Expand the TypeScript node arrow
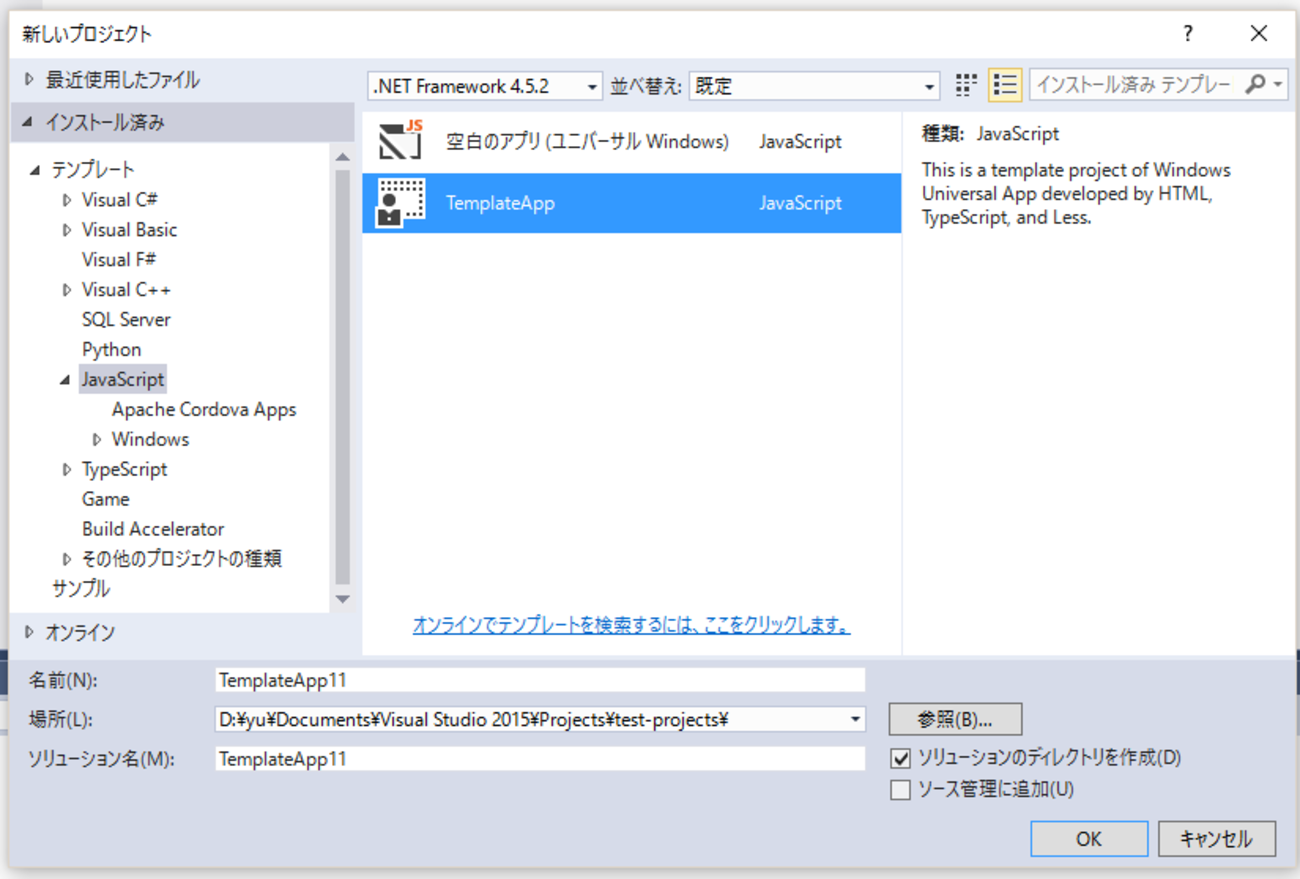 click(x=67, y=470)
